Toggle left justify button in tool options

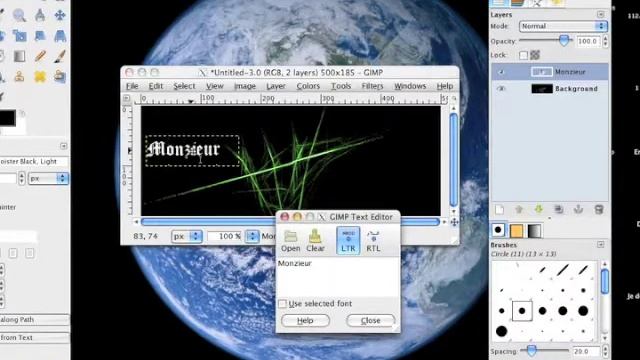tap(13, 253)
